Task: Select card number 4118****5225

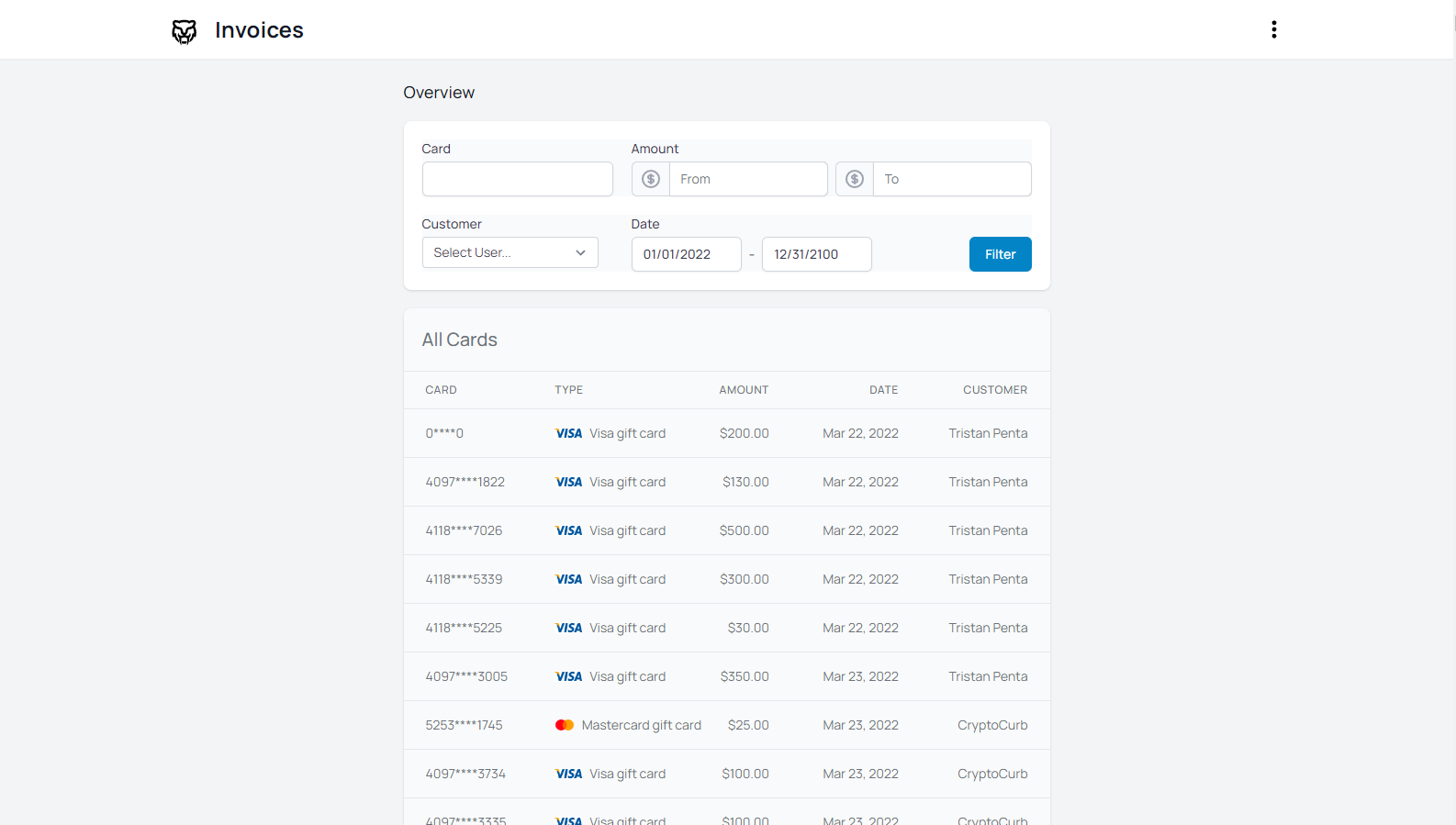Action: click(x=464, y=628)
